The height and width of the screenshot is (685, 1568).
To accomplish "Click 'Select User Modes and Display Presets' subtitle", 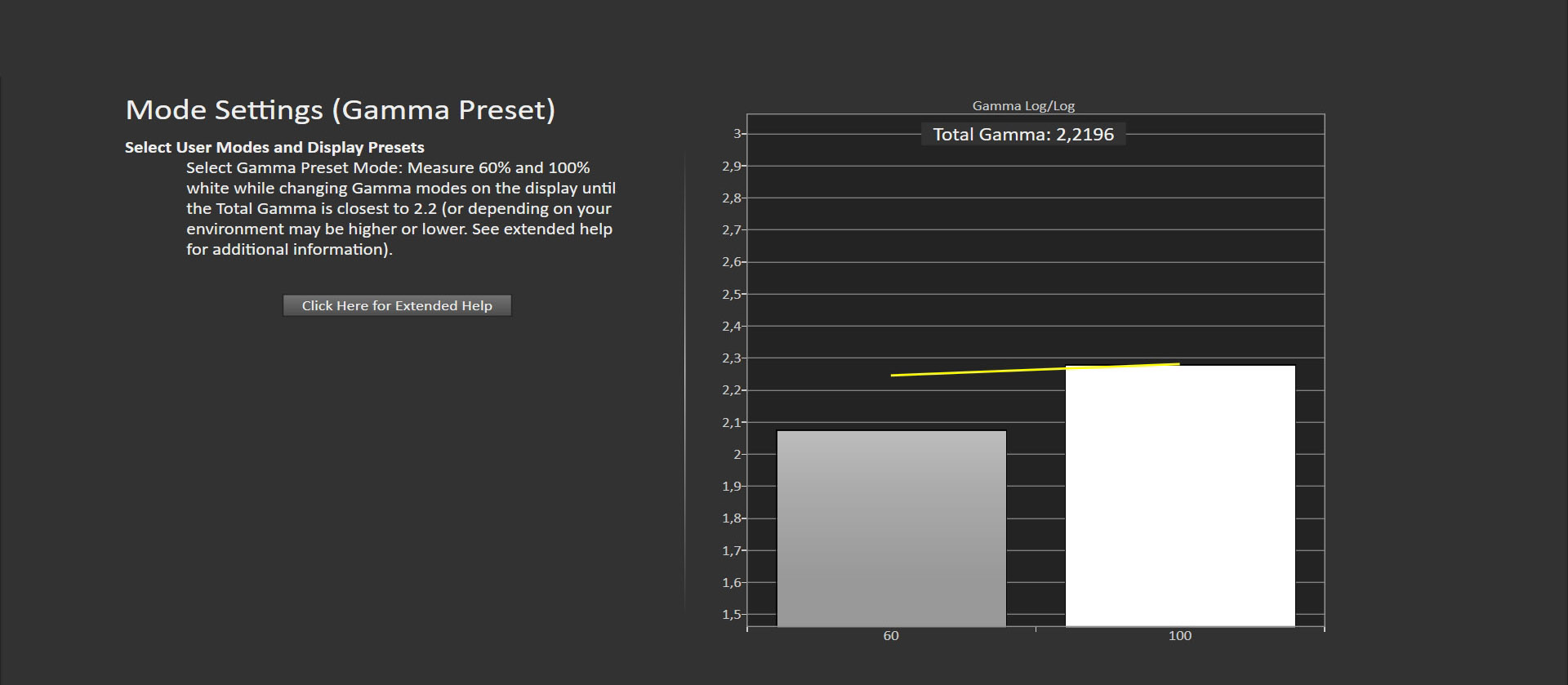I will click(274, 147).
